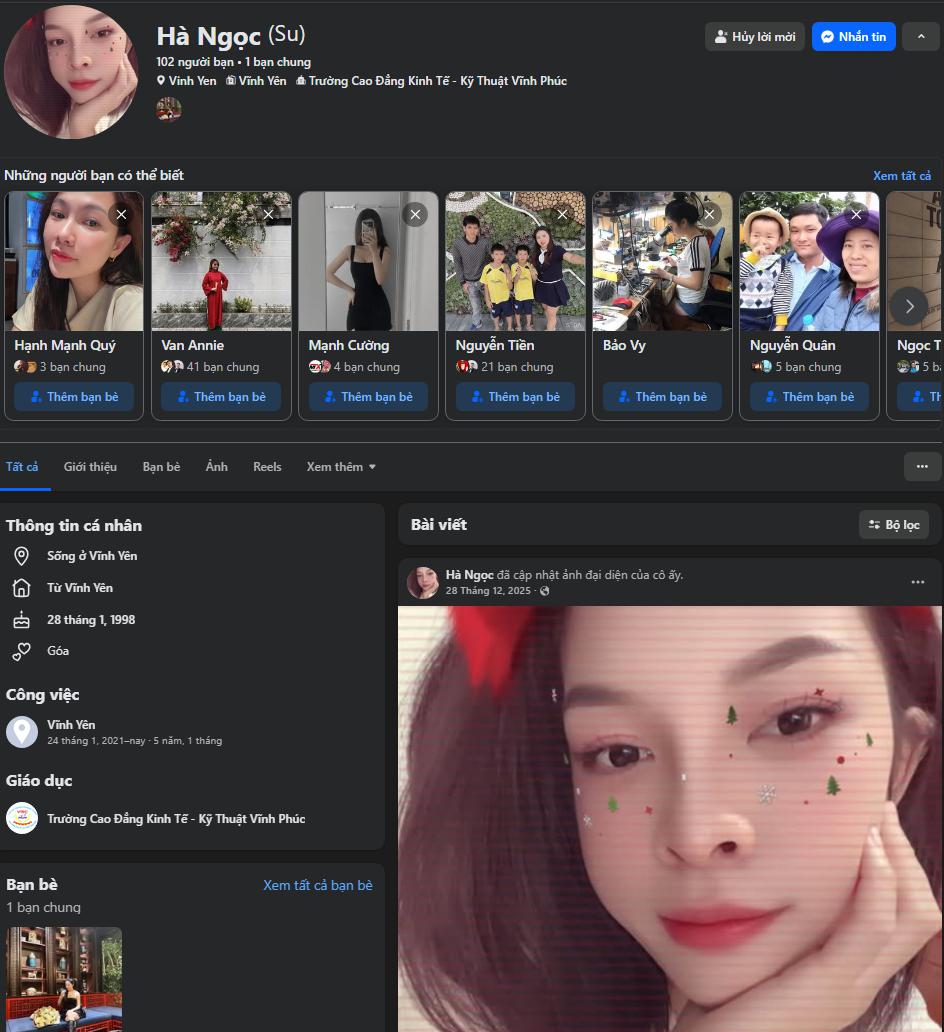Dismiss the Nguyễn Tiền suggestion card
The image size is (944, 1032).
[x=562, y=215]
